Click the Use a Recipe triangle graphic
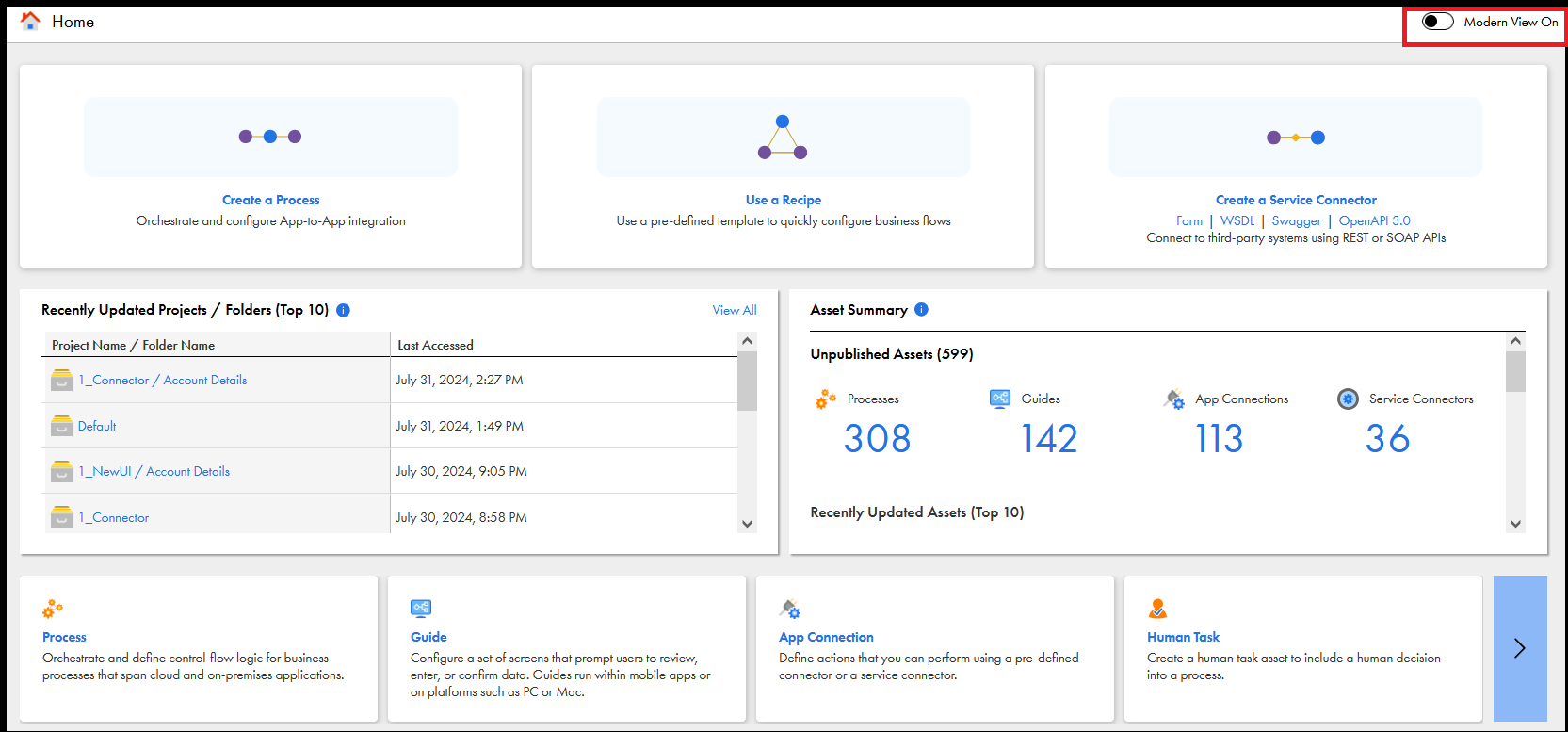 (783, 137)
